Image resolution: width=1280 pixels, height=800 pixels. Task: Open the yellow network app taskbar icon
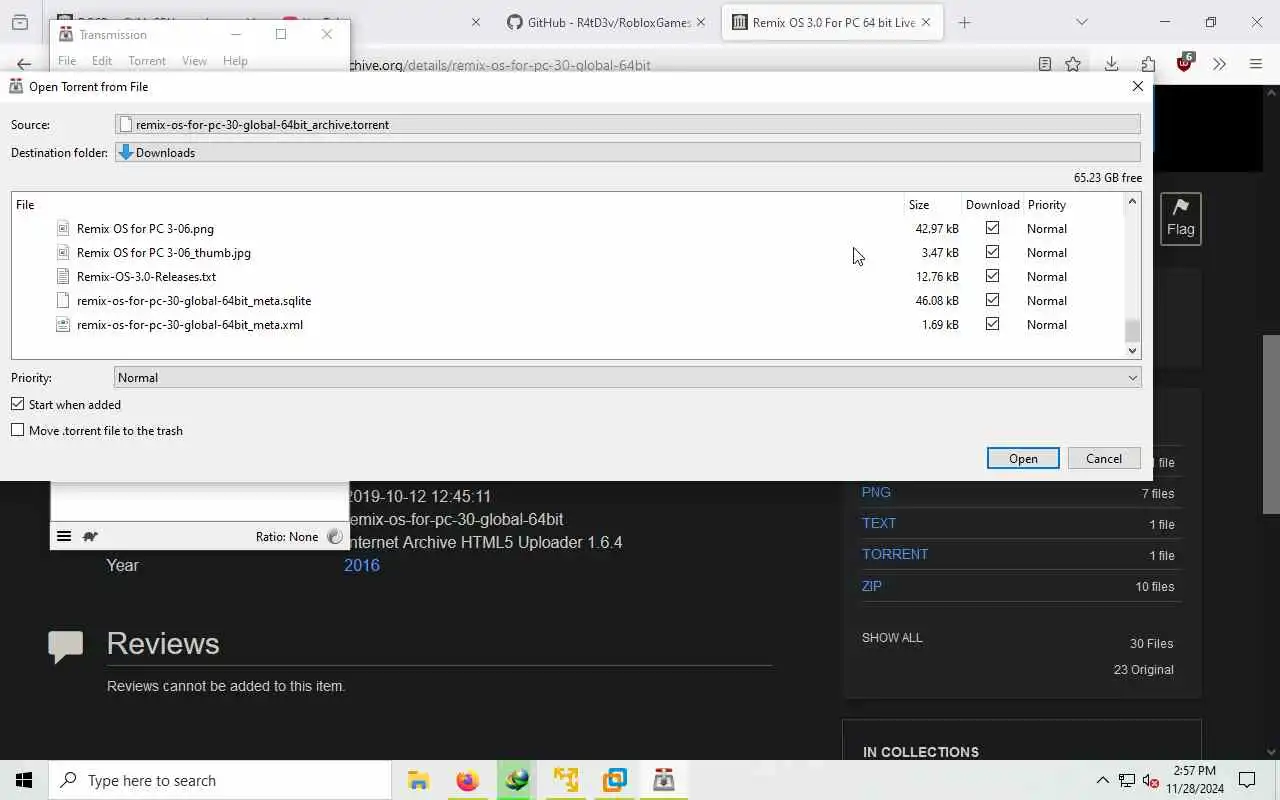coord(565,780)
